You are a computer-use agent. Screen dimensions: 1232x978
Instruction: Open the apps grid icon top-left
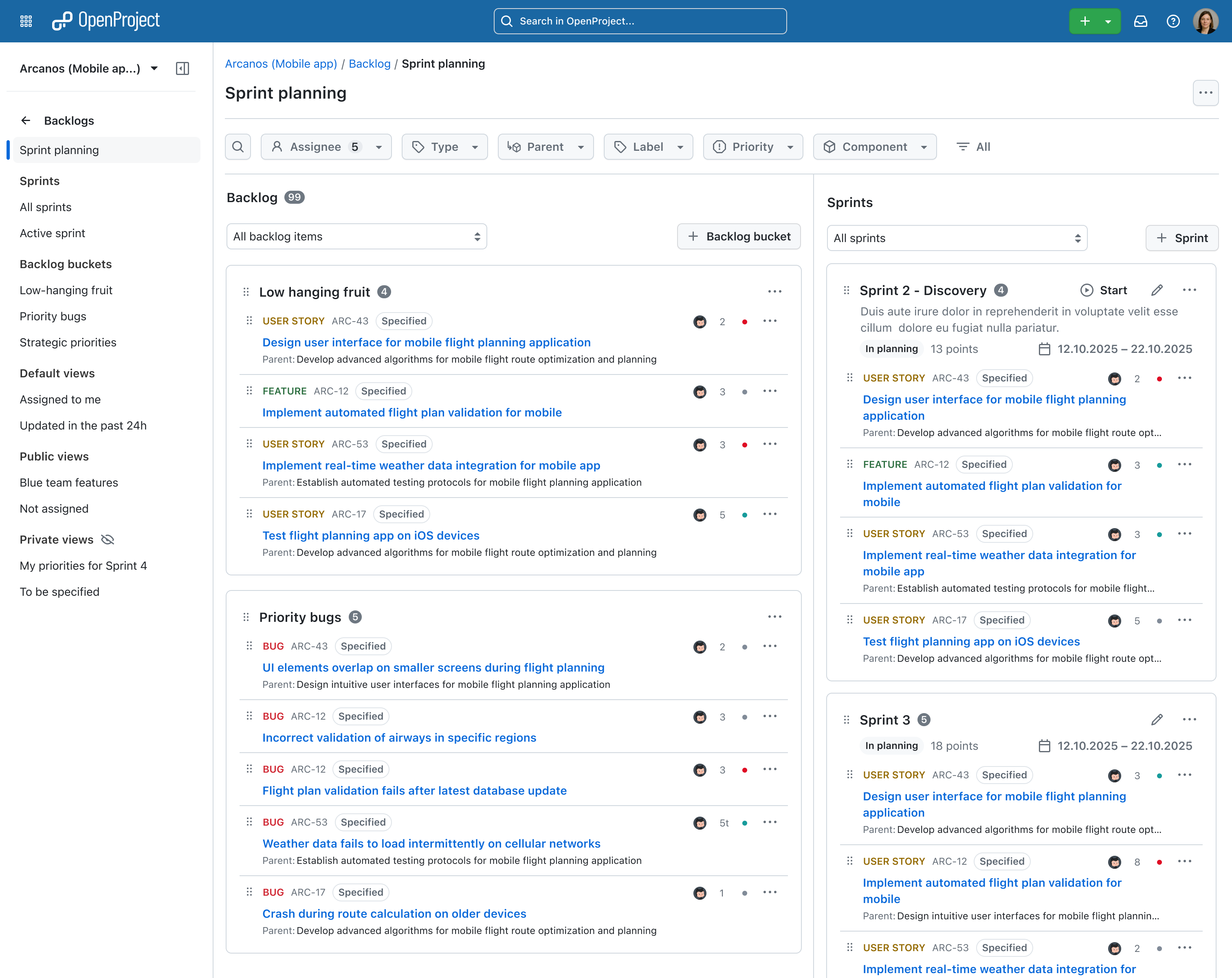point(25,20)
